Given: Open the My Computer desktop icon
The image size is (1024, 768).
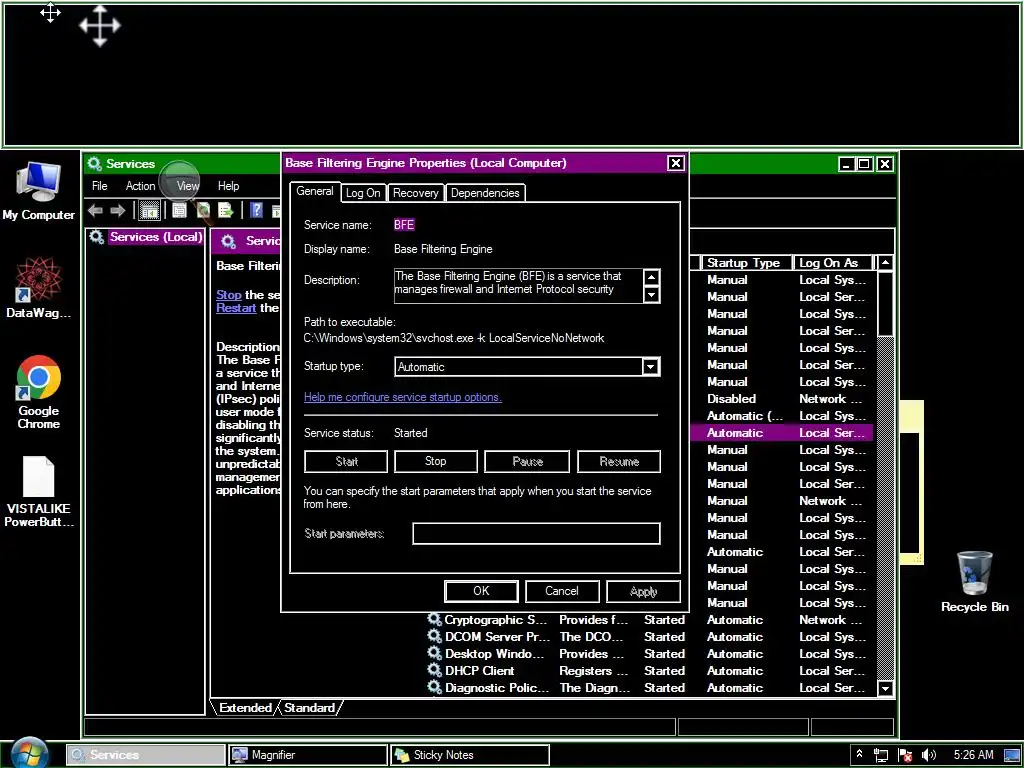Looking at the screenshot, I should pos(39,191).
